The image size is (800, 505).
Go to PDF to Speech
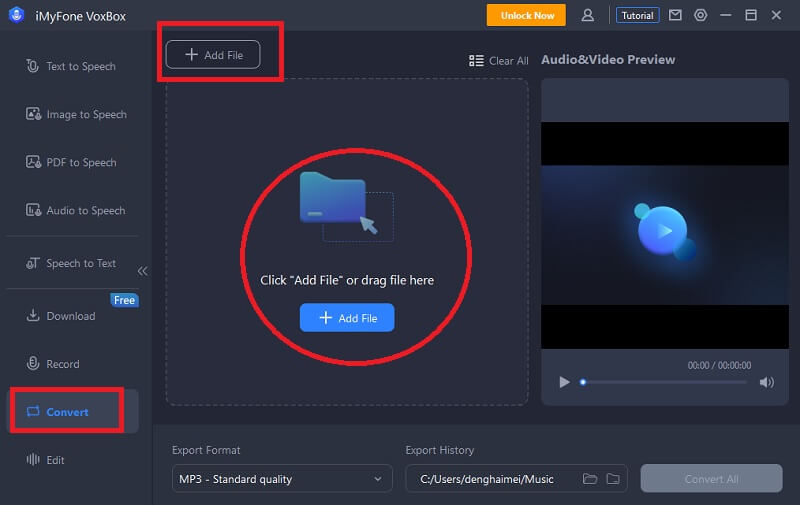coord(71,162)
